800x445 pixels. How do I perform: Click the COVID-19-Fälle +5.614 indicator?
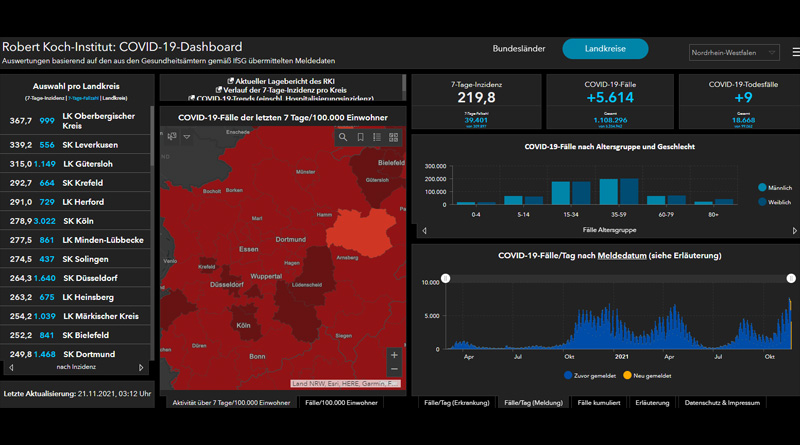610,101
